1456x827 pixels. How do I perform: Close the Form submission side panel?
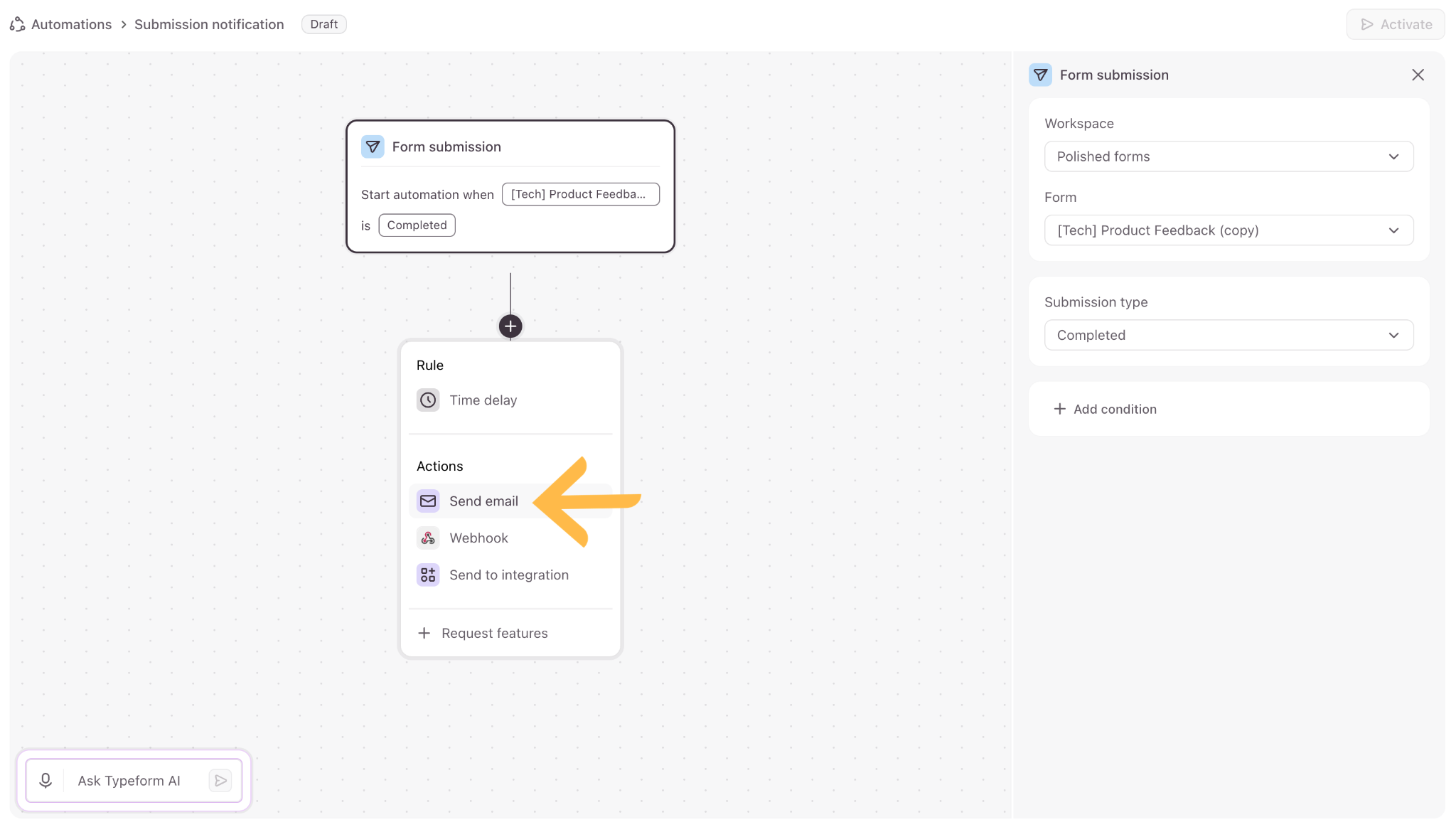point(1418,75)
